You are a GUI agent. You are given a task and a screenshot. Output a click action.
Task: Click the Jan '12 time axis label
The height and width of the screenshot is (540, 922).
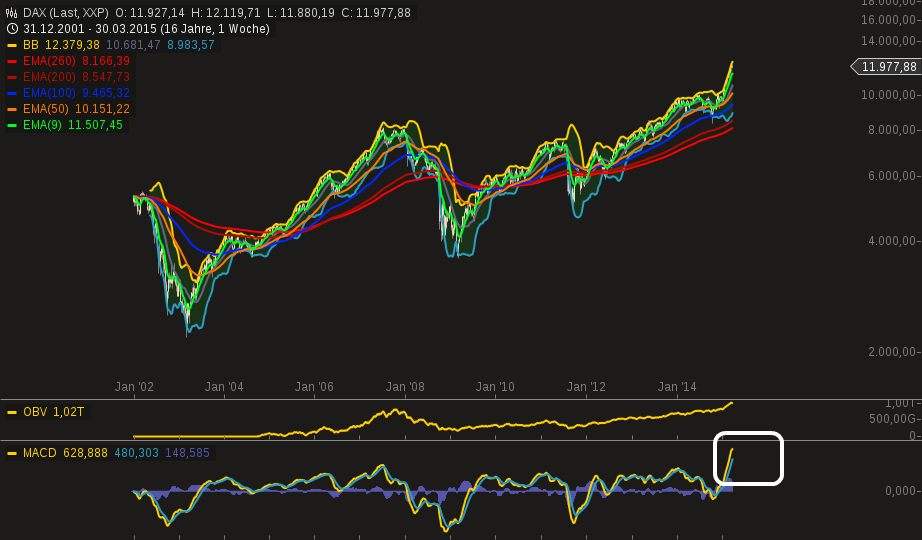[586, 386]
